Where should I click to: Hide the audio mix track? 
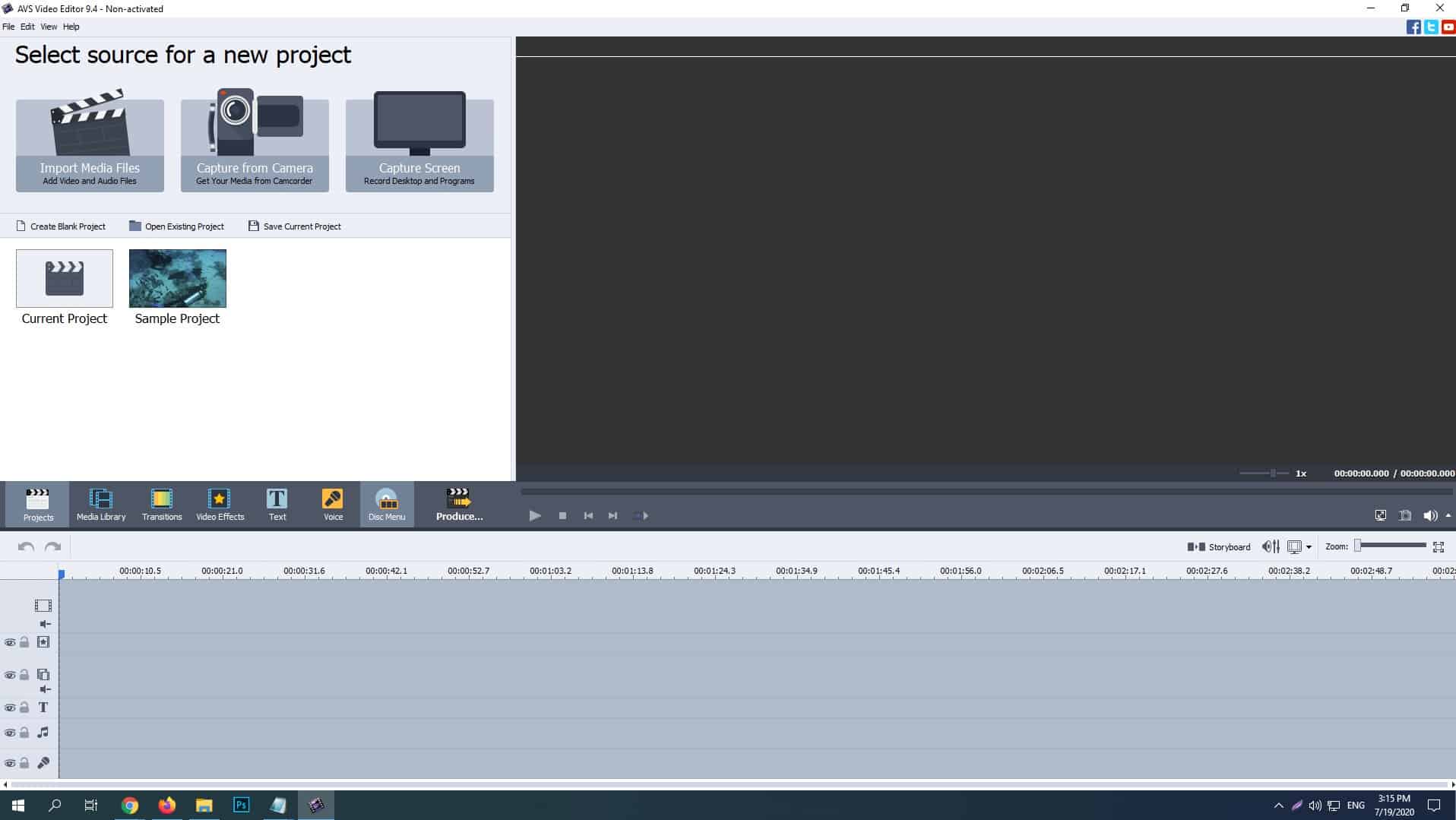(10, 733)
